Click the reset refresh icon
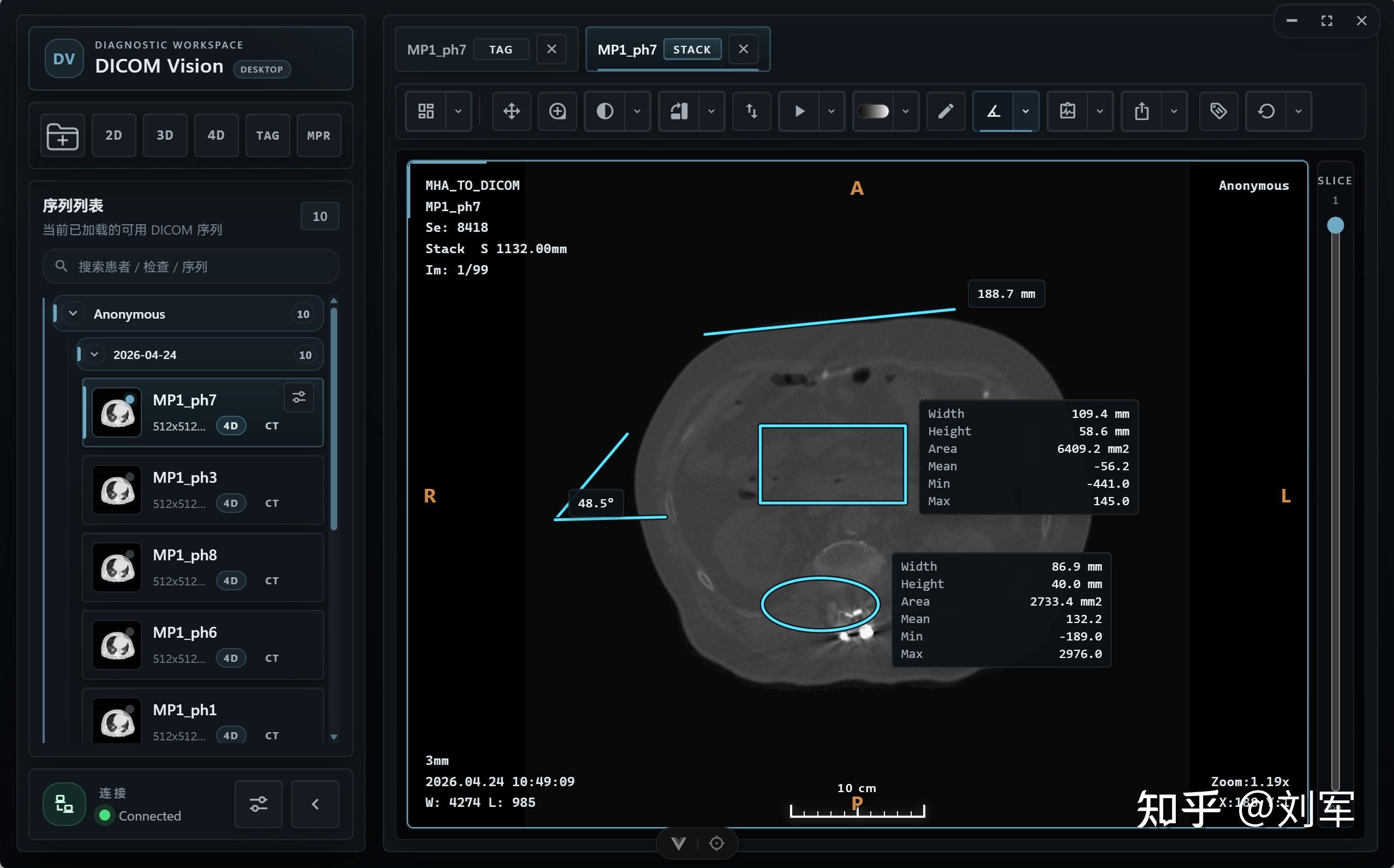 [x=1266, y=111]
